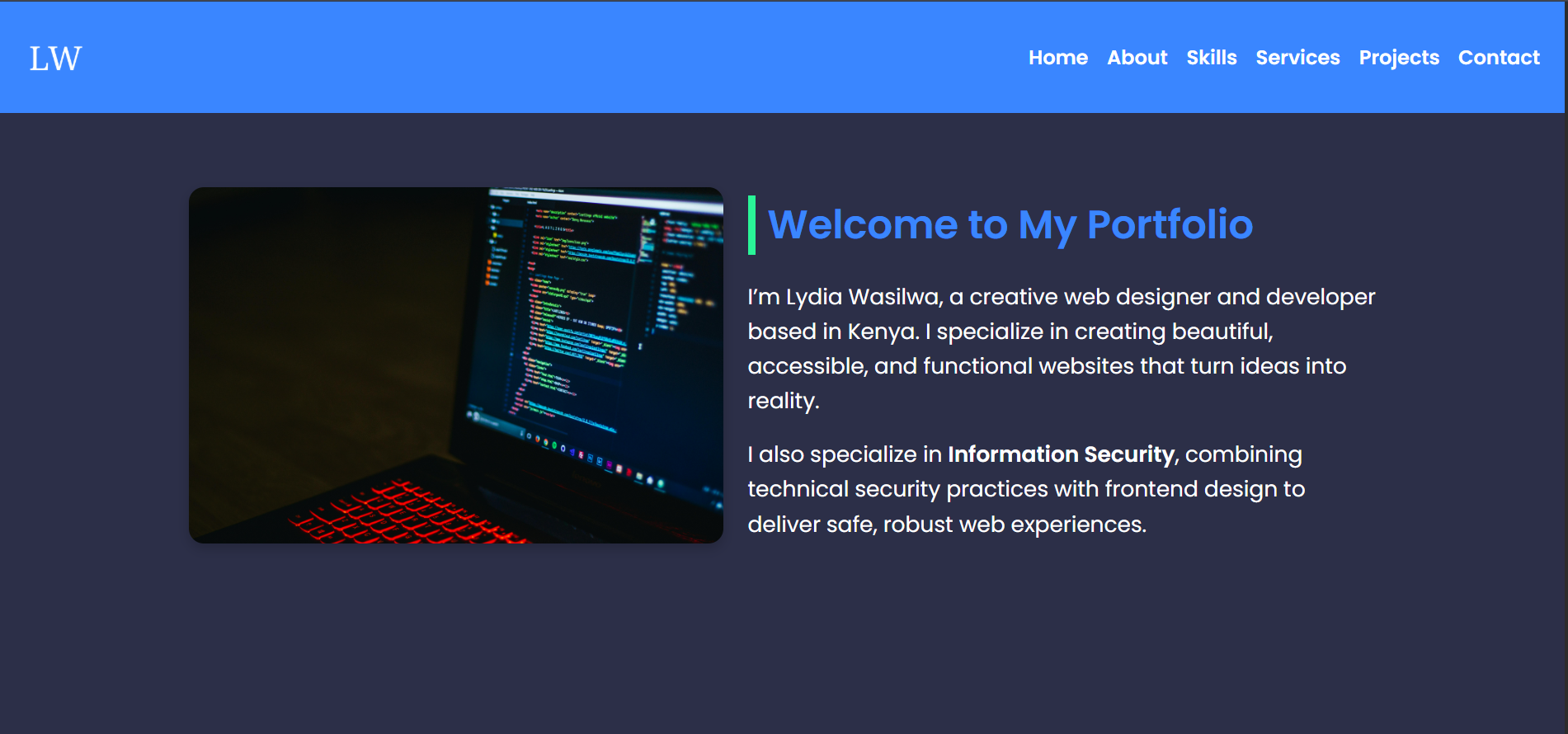The width and height of the screenshot is (1568, 734).
Task: Click the green accent bar beside the heading
Action: point(751,225)
